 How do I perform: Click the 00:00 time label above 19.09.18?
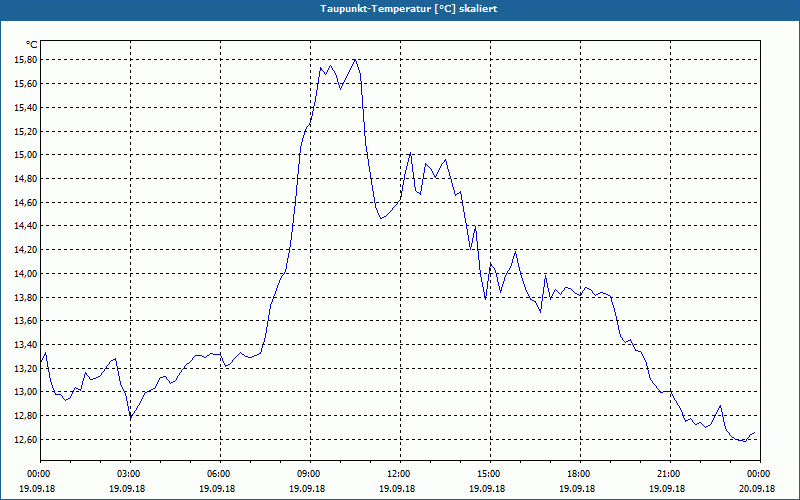coord(40,474)
